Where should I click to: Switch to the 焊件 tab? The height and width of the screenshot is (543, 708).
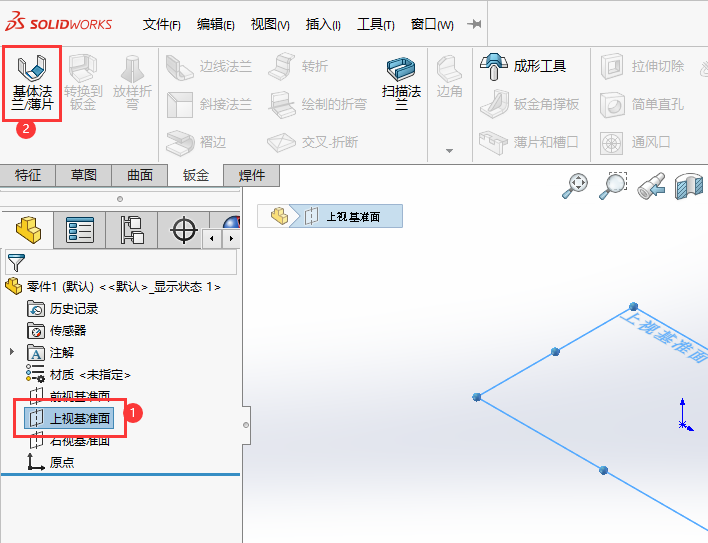(252, 175)
